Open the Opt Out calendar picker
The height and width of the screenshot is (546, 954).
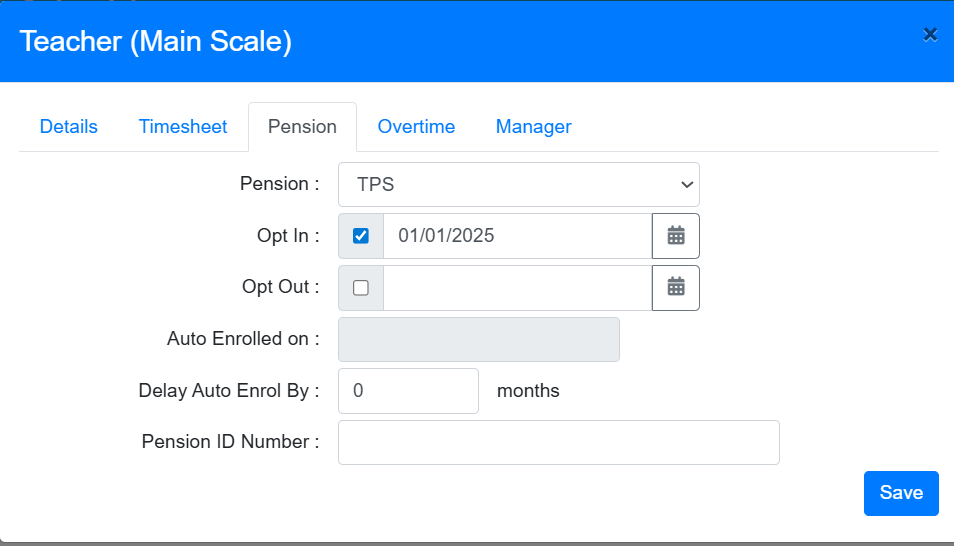pyautogui.click(x=676, y=288)
